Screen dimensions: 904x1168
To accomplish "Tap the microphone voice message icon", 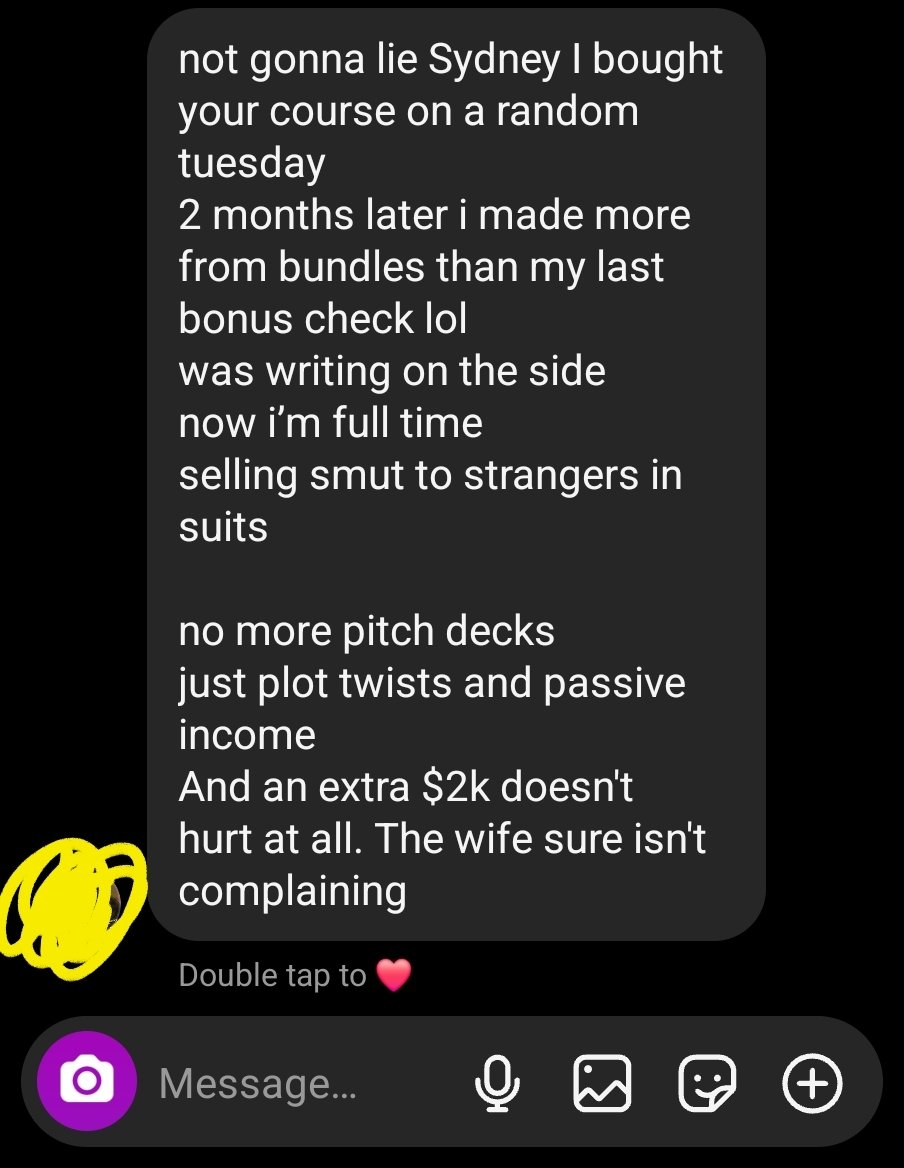I will point(497,1083).
